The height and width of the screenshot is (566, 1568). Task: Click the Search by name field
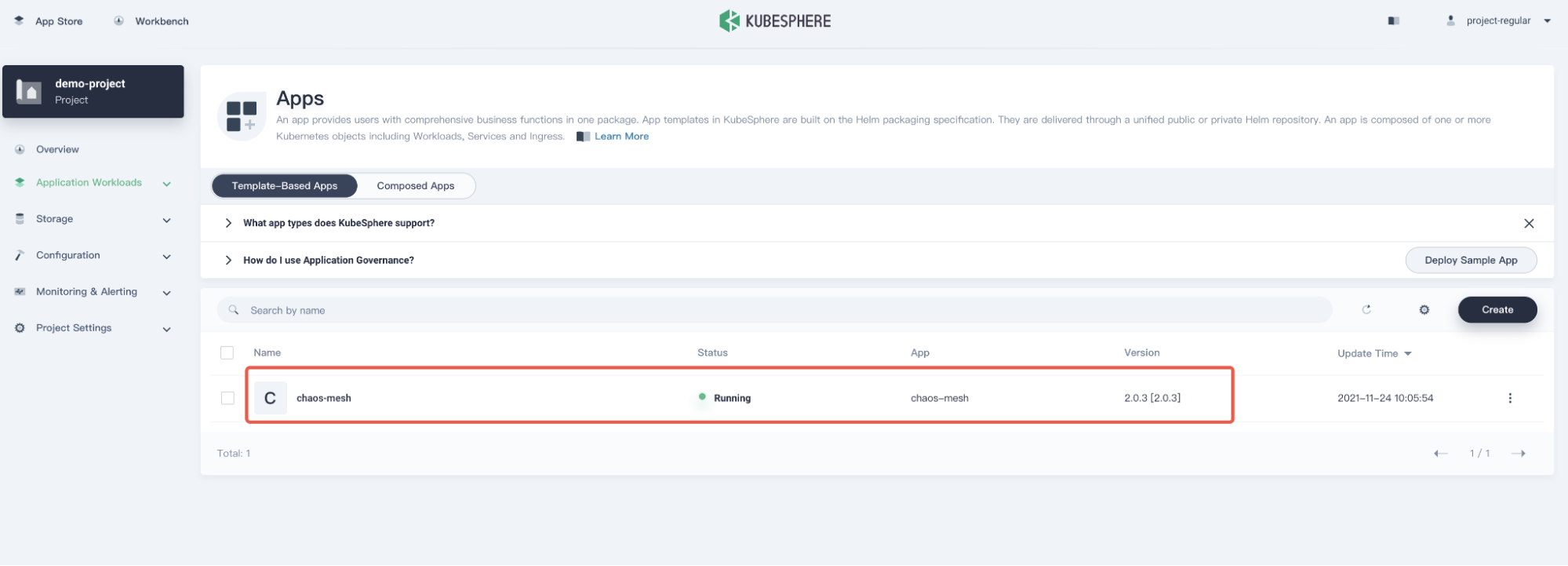[777, 310]
